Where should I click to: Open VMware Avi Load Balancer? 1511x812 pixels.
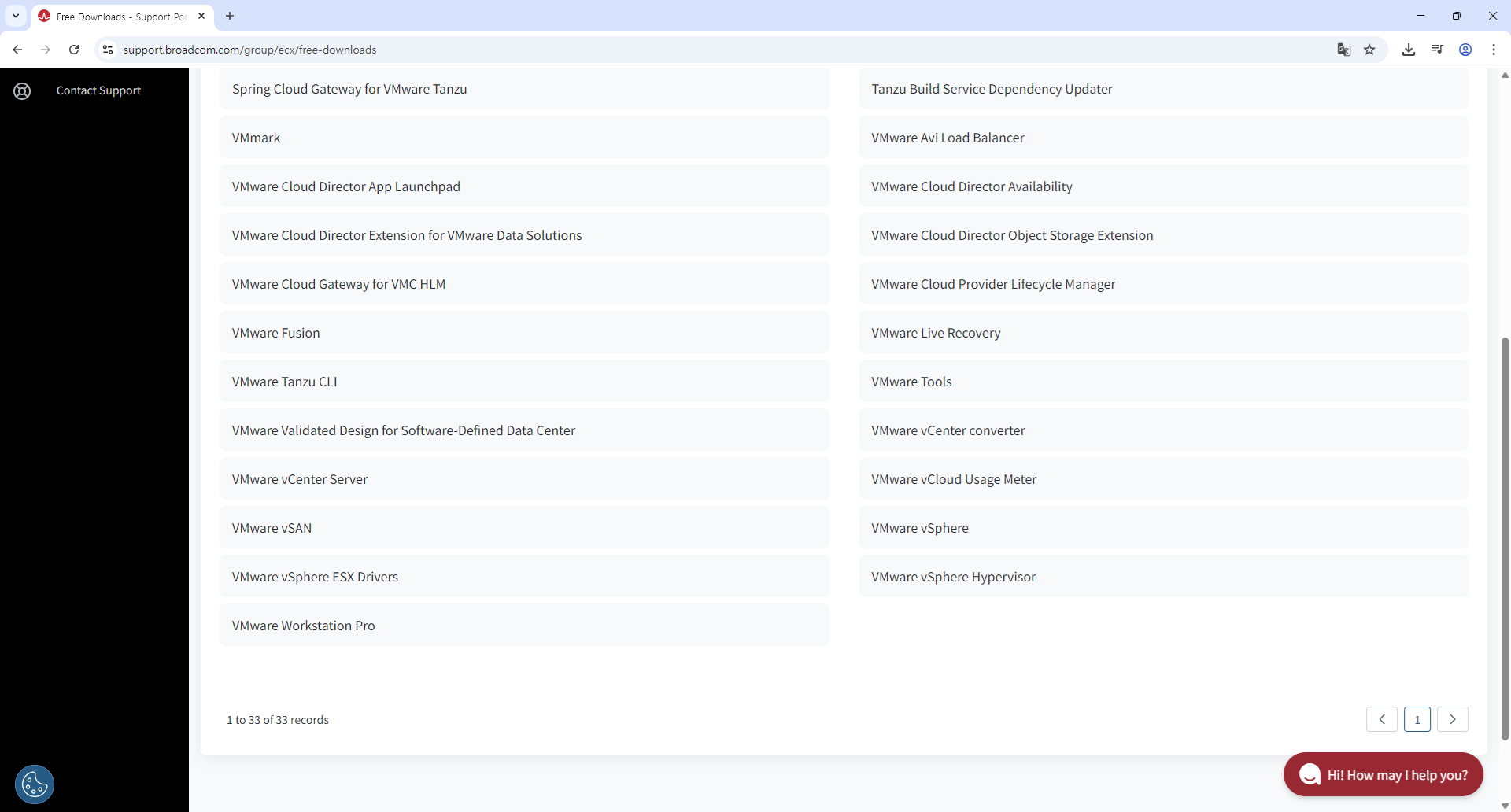(x=1164, y=138)
